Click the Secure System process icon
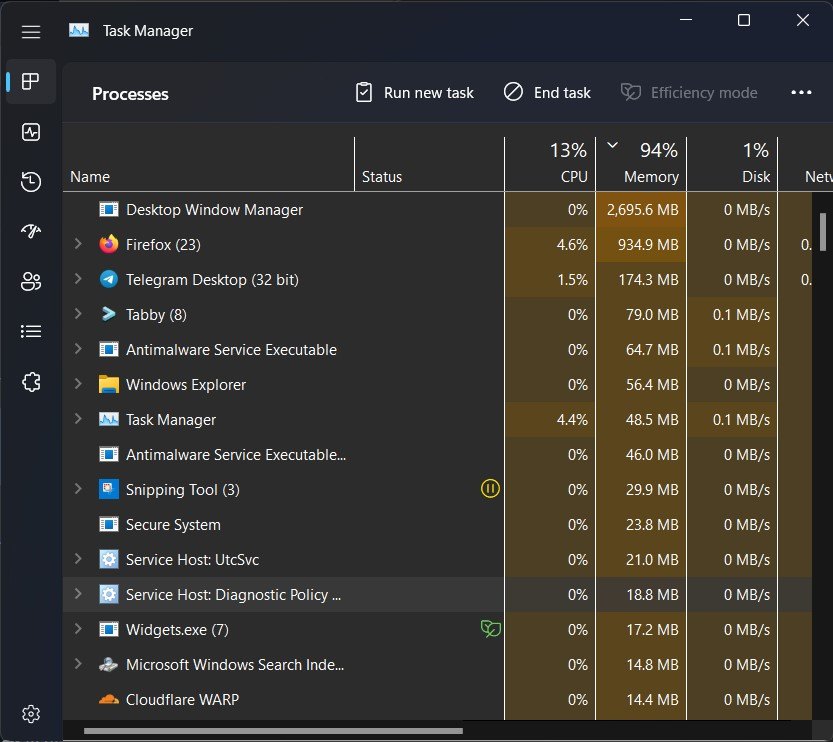The height and width of the screenshot is (742, 833). click(109, 524)
